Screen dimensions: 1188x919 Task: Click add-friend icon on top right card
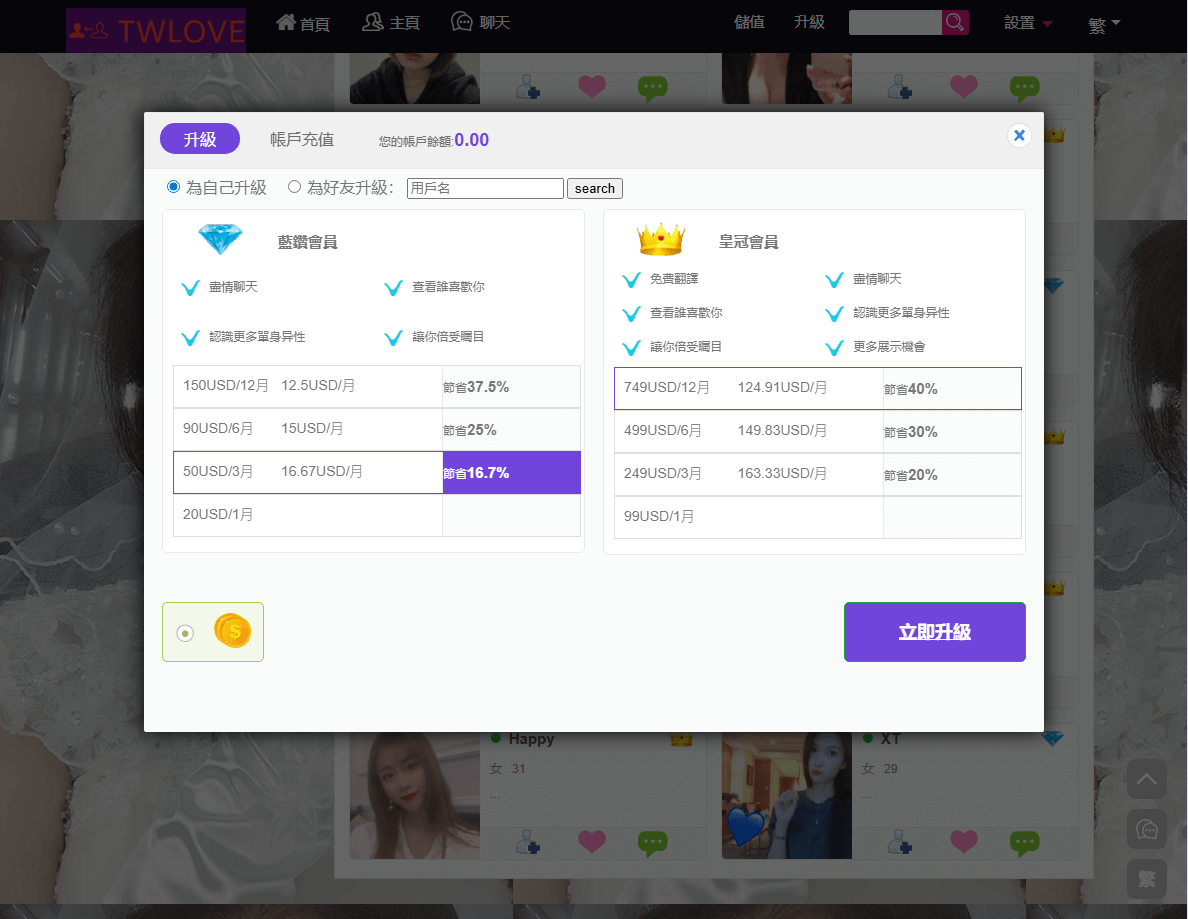coord(900,88)
